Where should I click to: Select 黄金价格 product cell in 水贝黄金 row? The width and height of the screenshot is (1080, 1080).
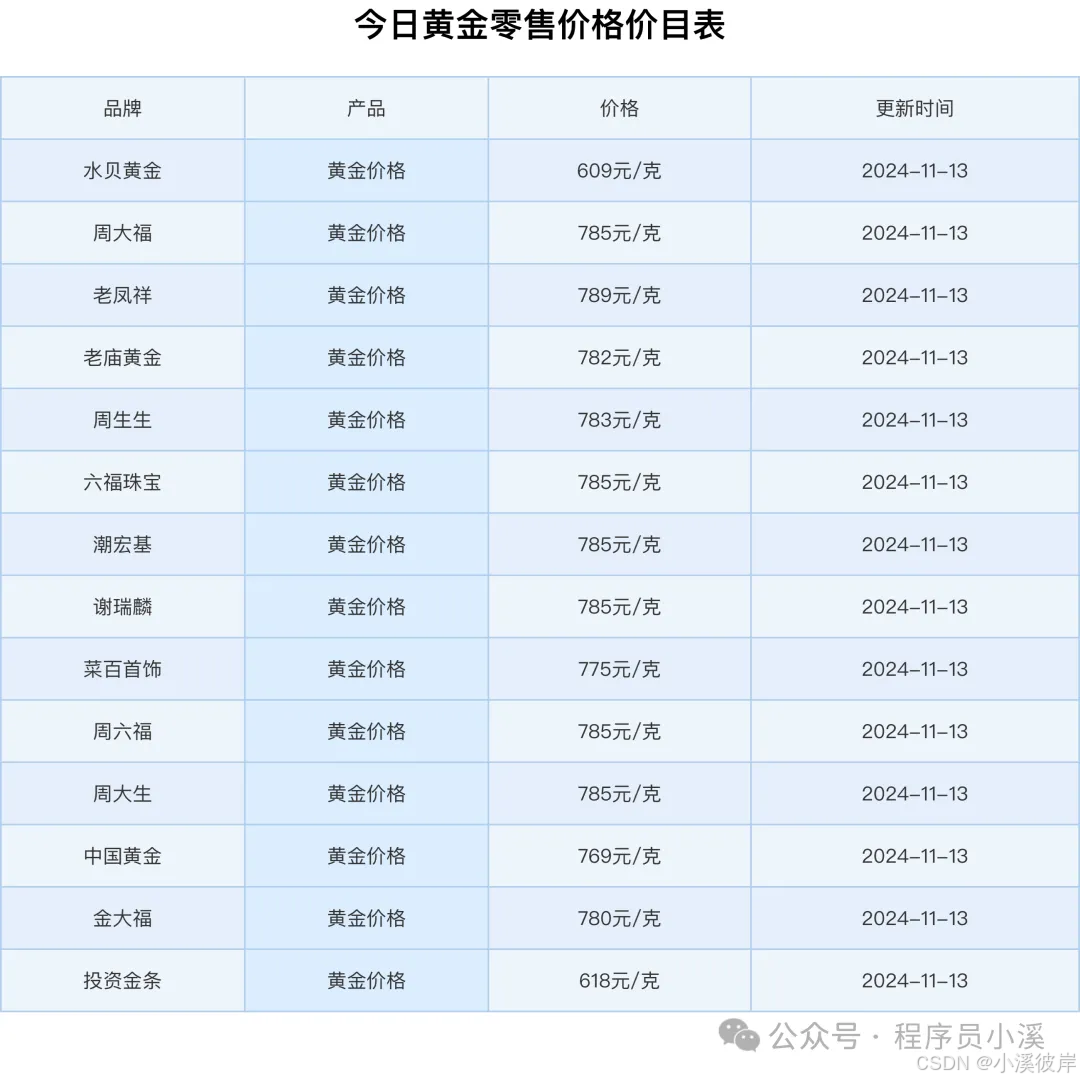coord(366,171)
